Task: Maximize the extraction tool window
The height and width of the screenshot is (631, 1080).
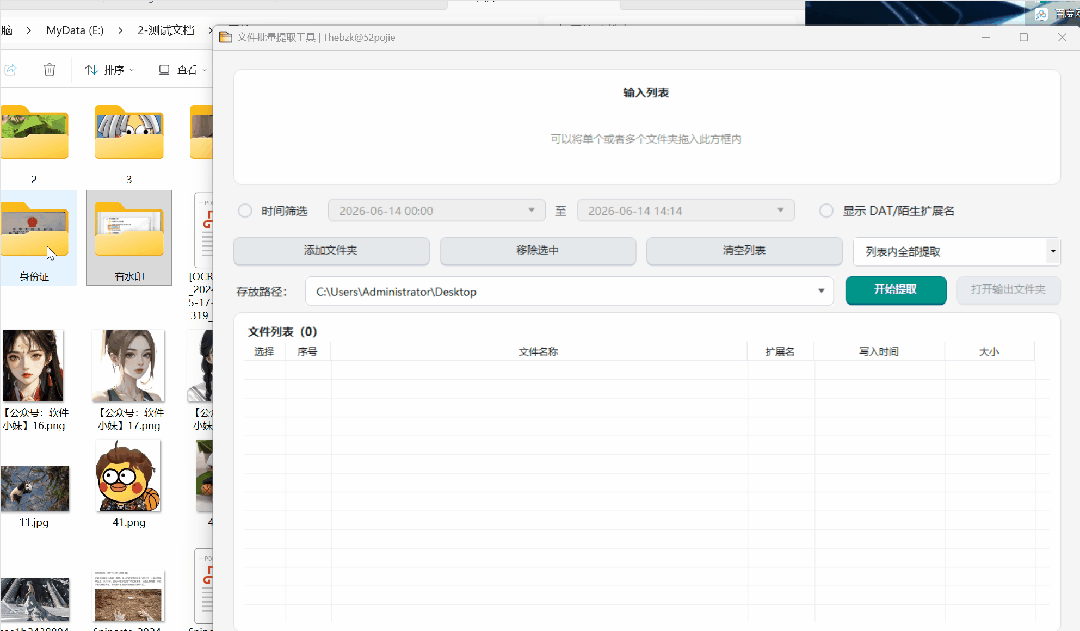Action: point(1024,37)
